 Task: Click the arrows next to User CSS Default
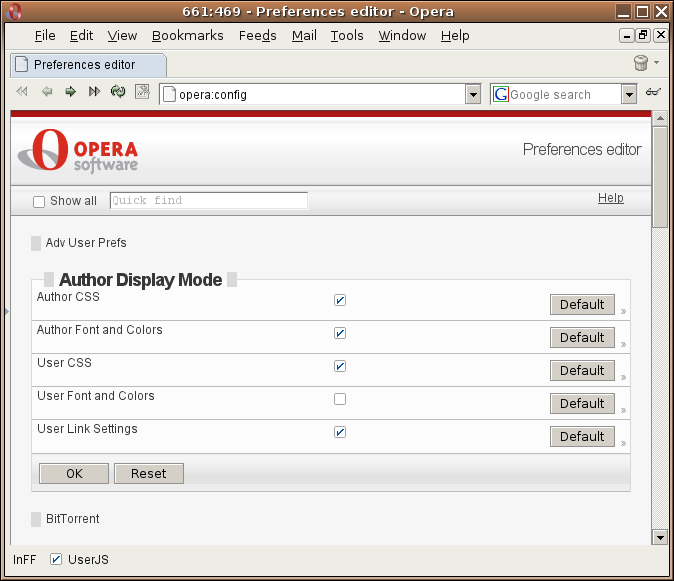point(623,377)
